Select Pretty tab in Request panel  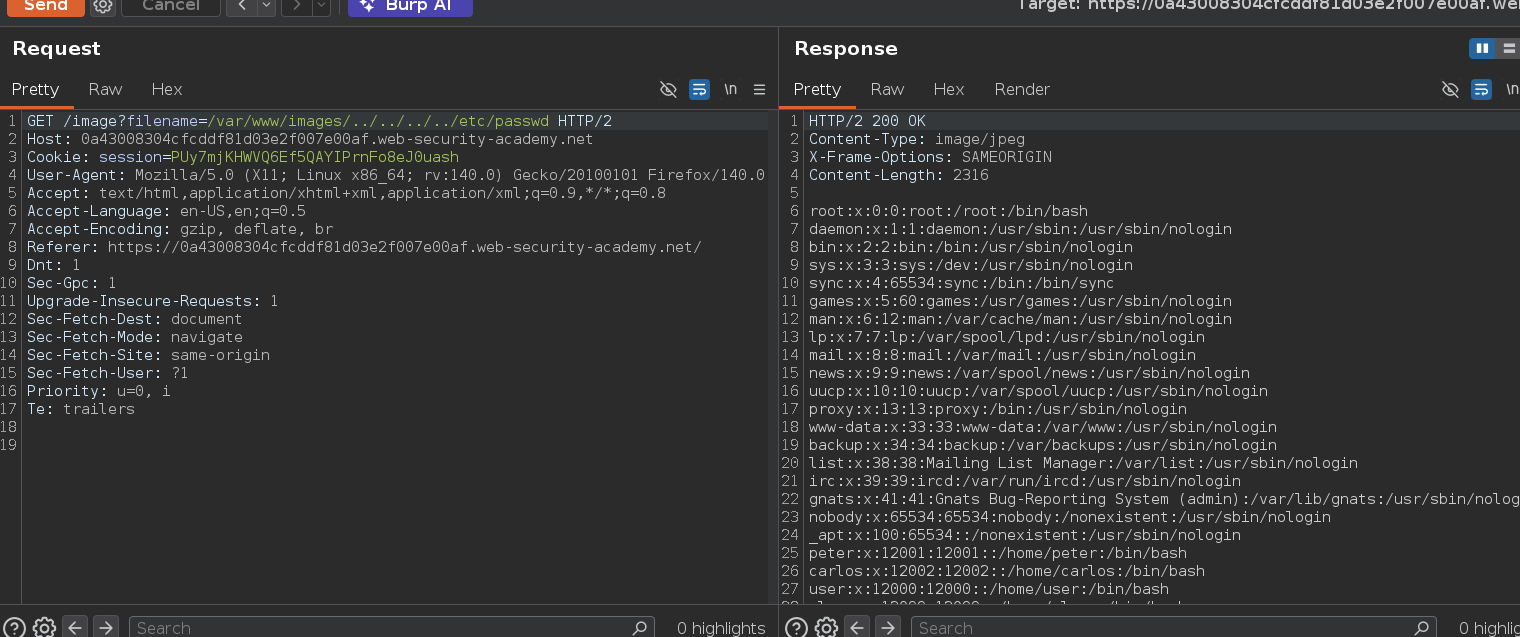[36, 89]
